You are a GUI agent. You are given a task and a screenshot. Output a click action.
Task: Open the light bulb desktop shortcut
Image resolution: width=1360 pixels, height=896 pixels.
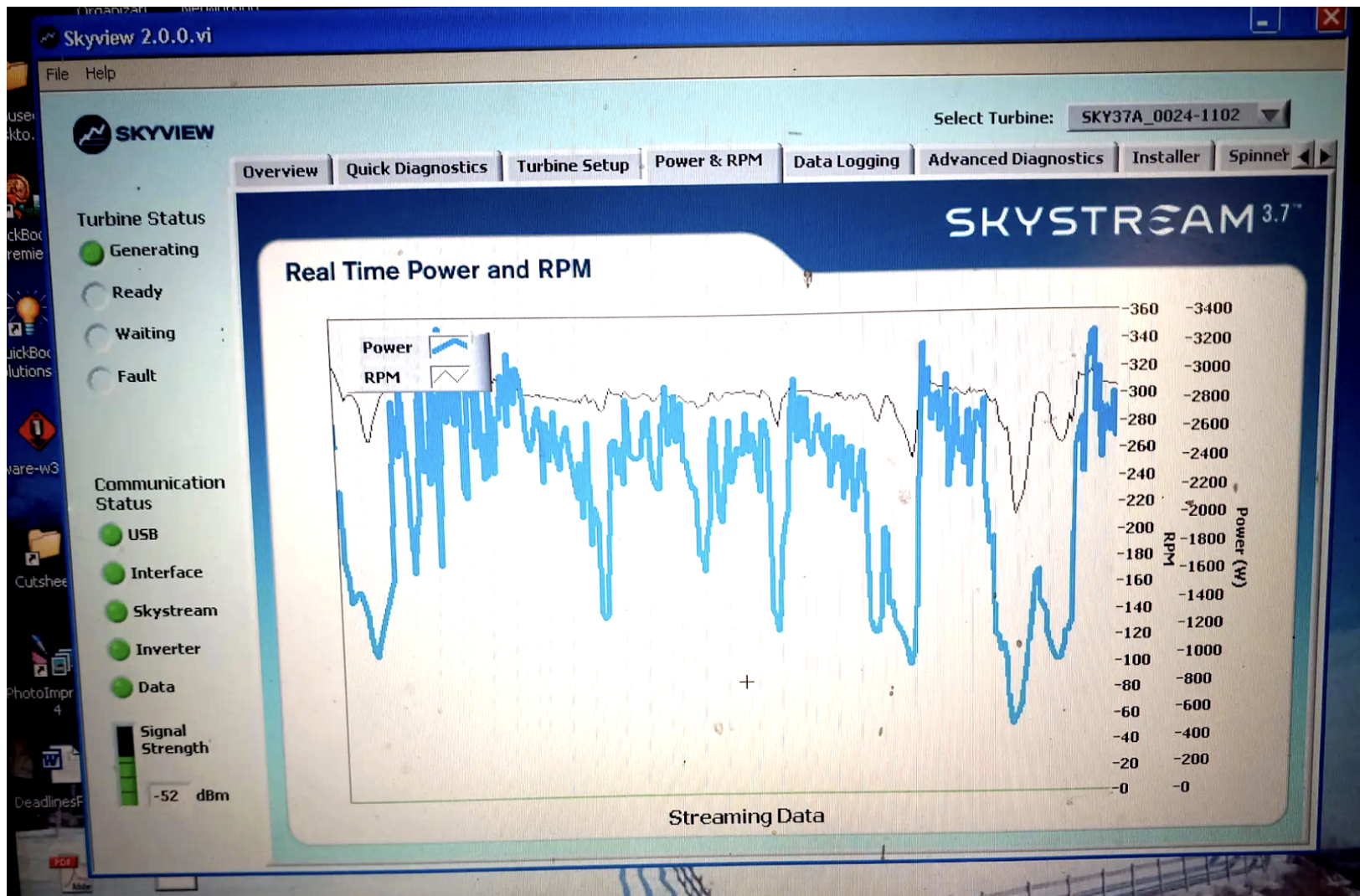(26, 312)
